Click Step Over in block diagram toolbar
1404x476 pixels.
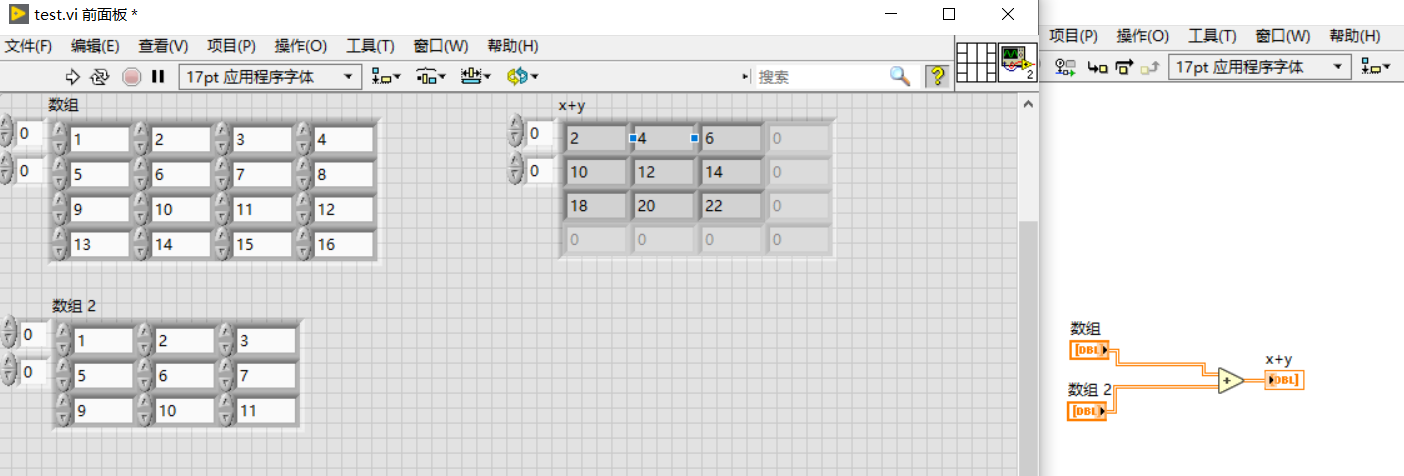1123,67
